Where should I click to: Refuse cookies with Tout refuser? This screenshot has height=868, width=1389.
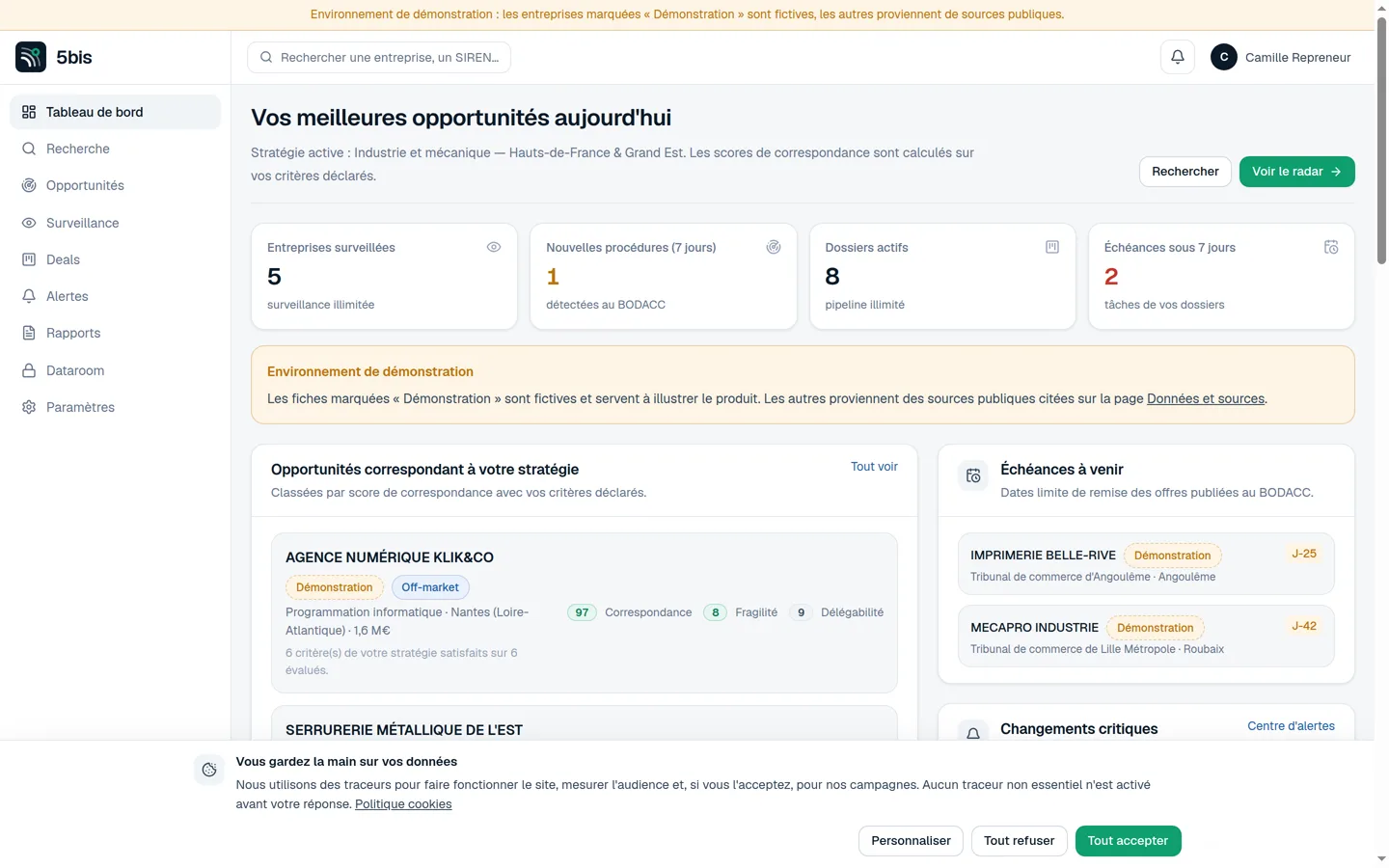pos(1020,841)
